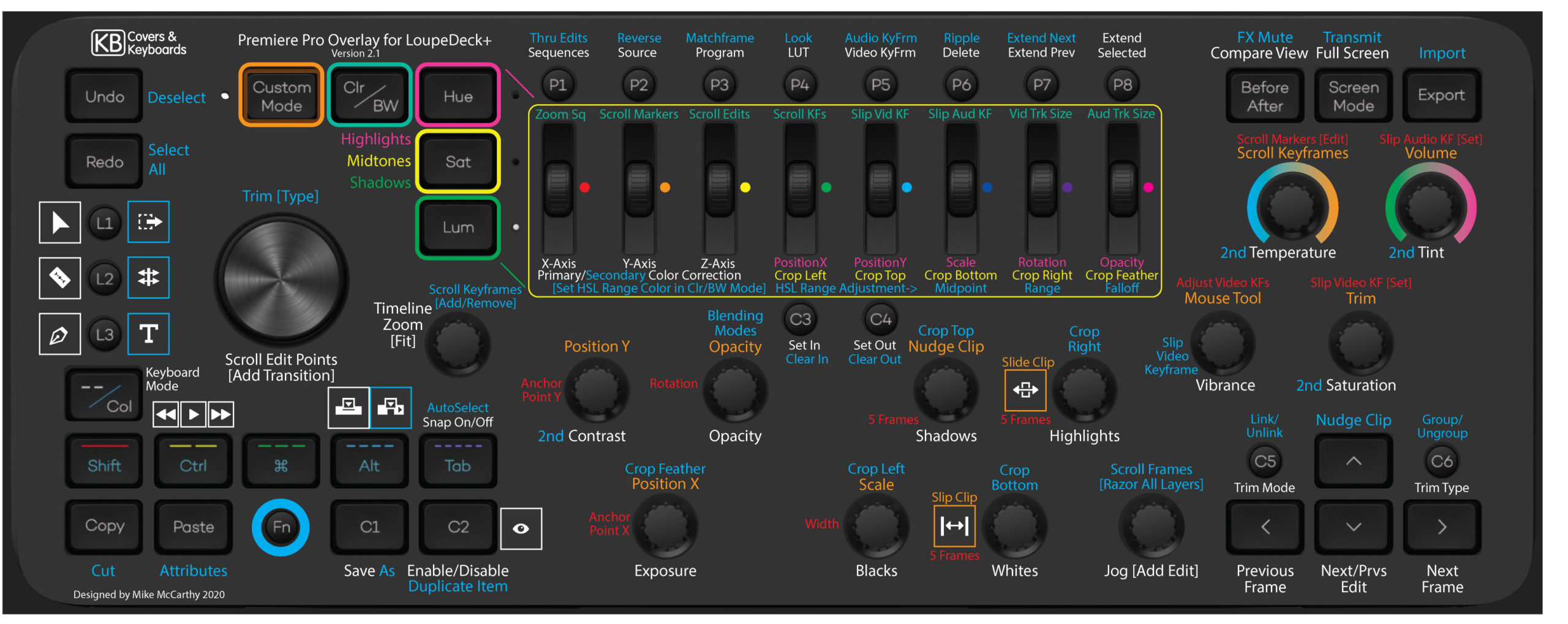
Task: Click the C5 Trim Mode button
Action: (1265, 461)
